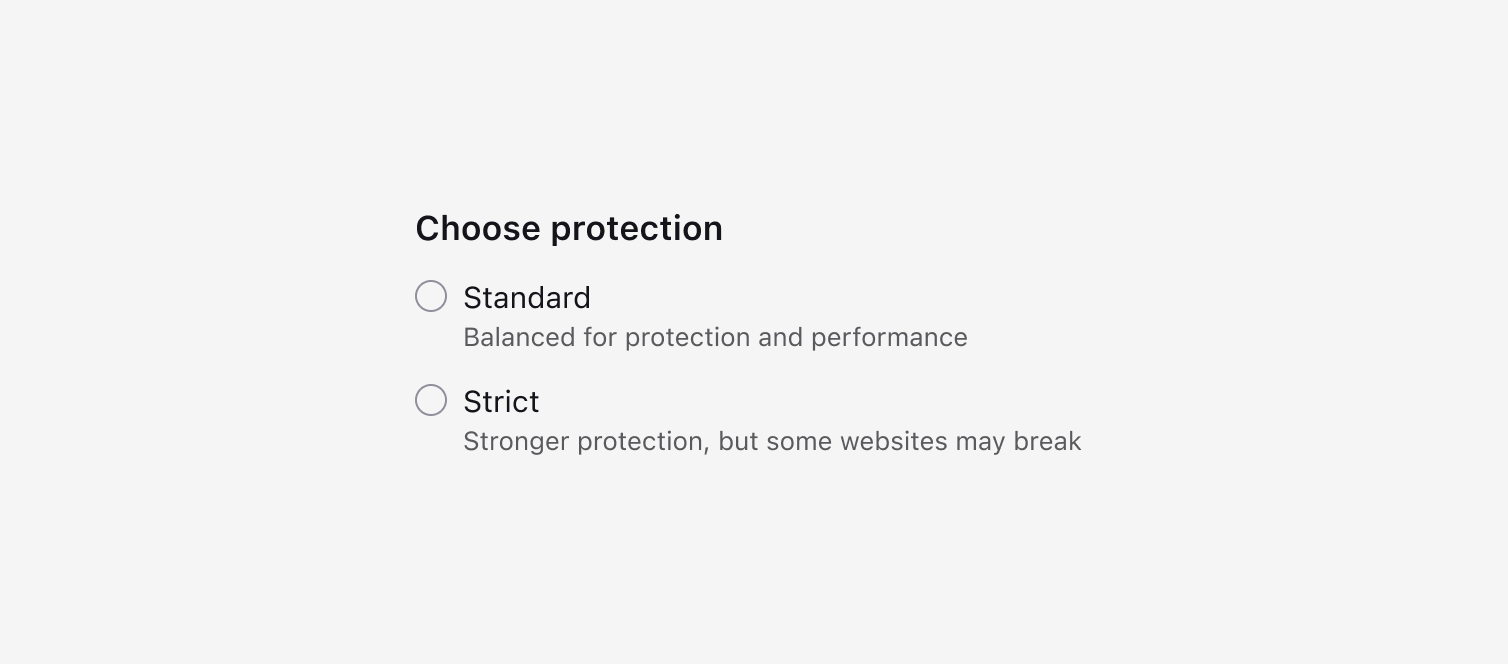Choose the balanced protection radio option

[x=431, y=296]
